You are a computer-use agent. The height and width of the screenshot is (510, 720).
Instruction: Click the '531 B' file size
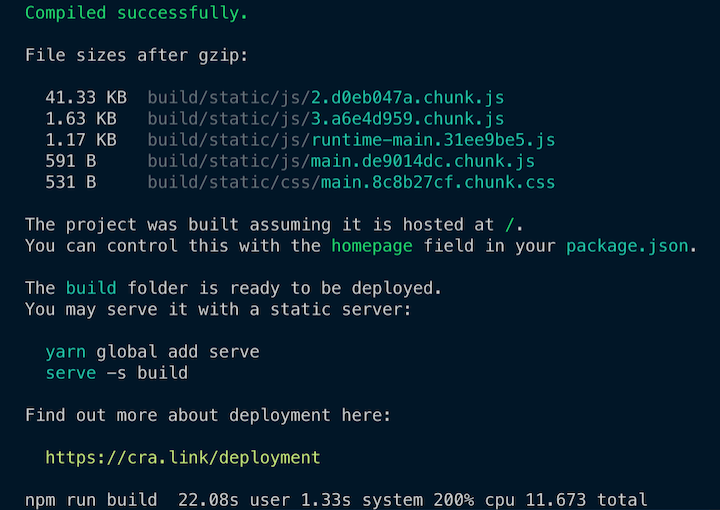click(71, 182)
